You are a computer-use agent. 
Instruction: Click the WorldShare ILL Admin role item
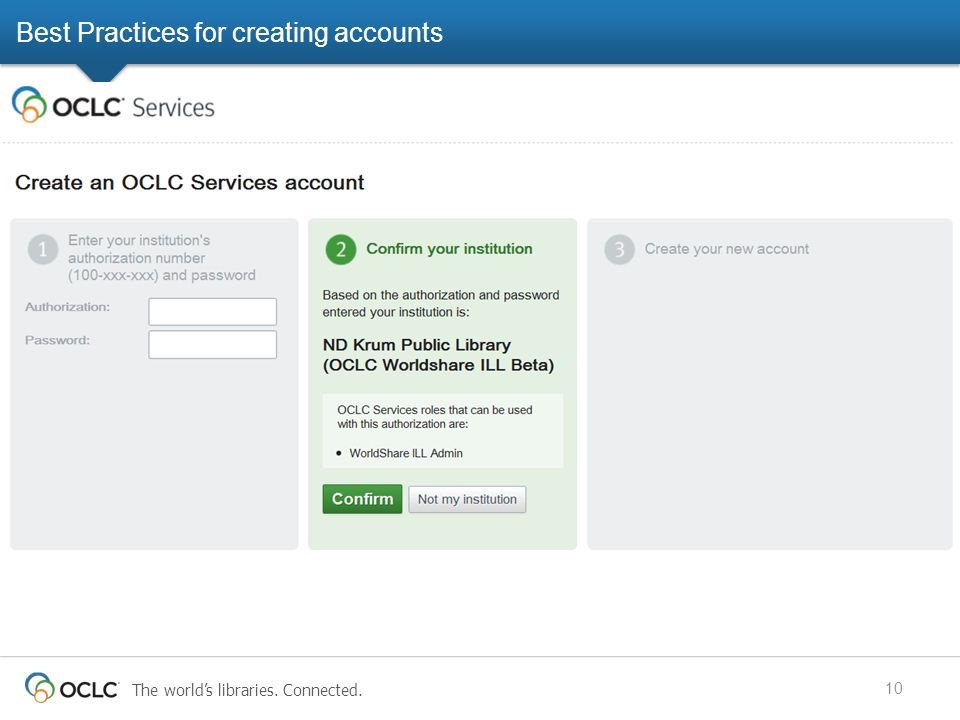click(406, 453)
